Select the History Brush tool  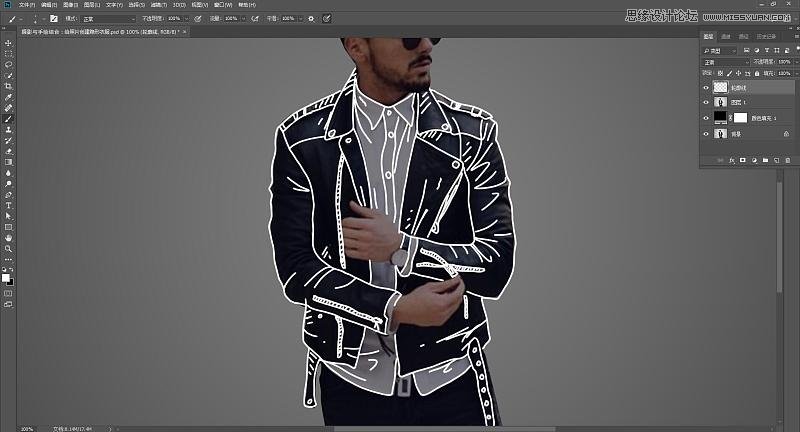click(x=8, y=140)
